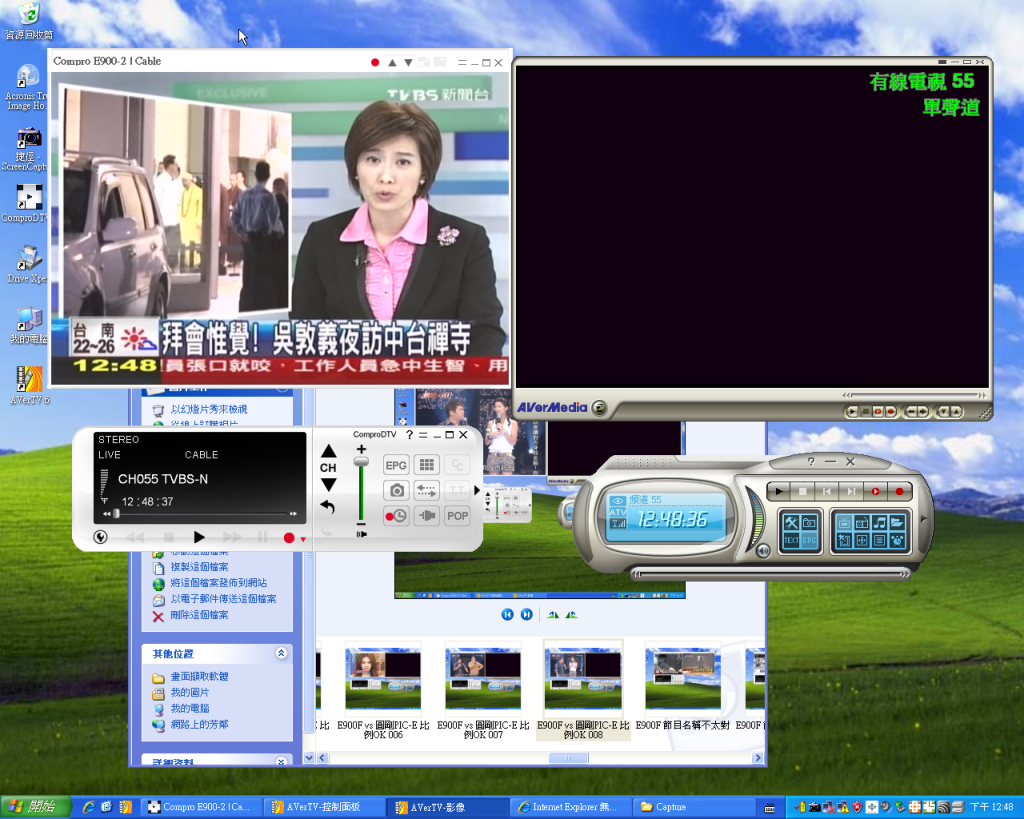Click the ComproDTV timeshift seek slider handle
The width and height of the screenshot is (1024, 819).
[116, 514]
